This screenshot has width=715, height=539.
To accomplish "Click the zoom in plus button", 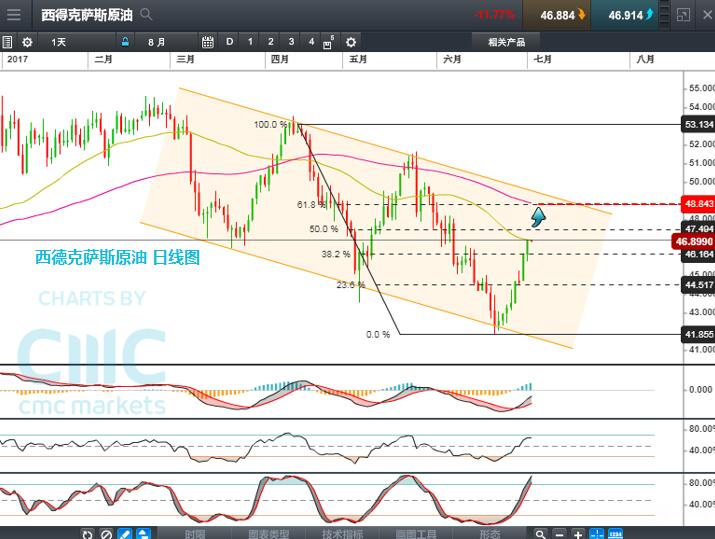I will point(579,533).
